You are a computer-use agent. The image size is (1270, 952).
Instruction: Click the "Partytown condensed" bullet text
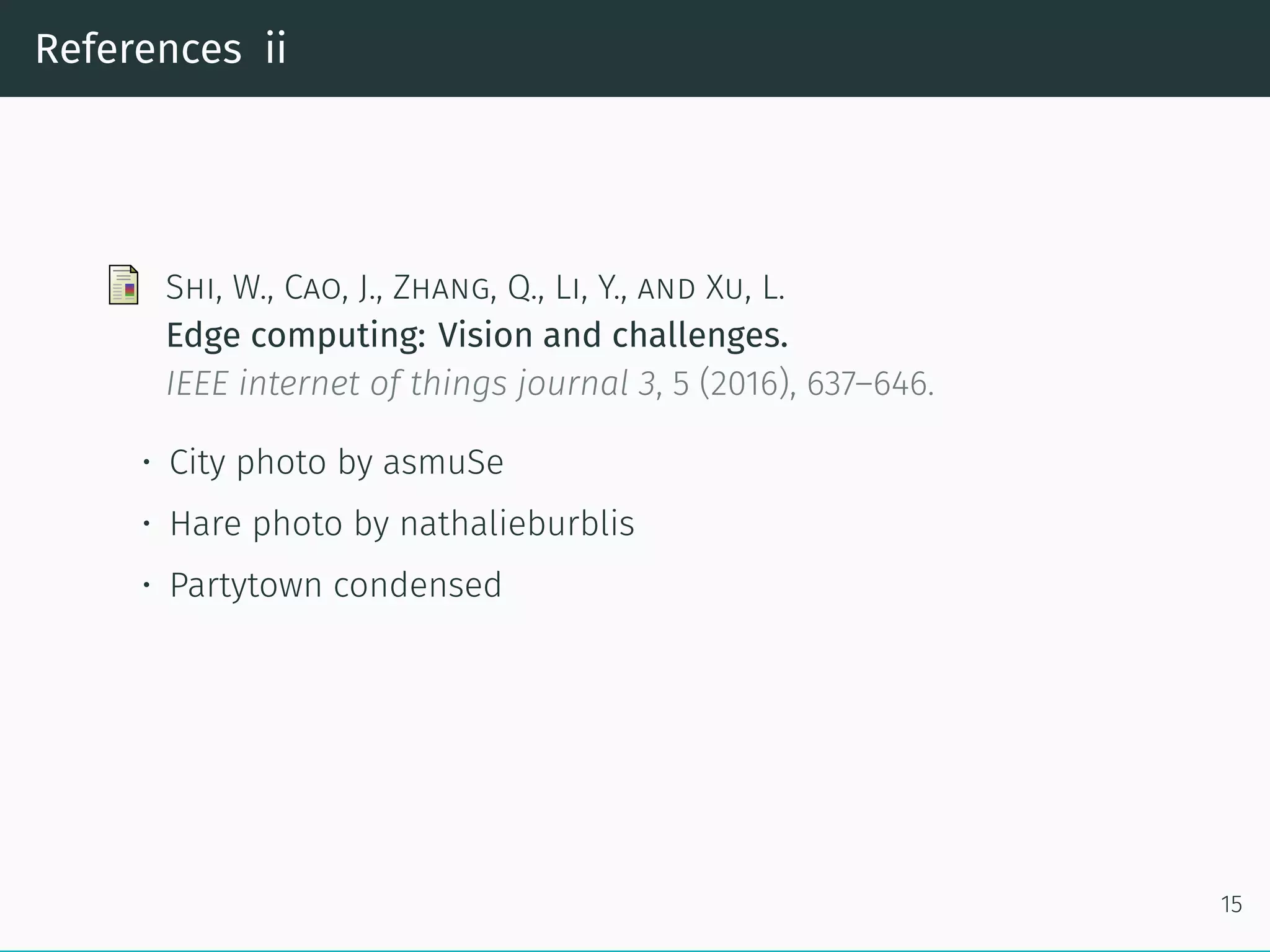click(x=335, y=586)
